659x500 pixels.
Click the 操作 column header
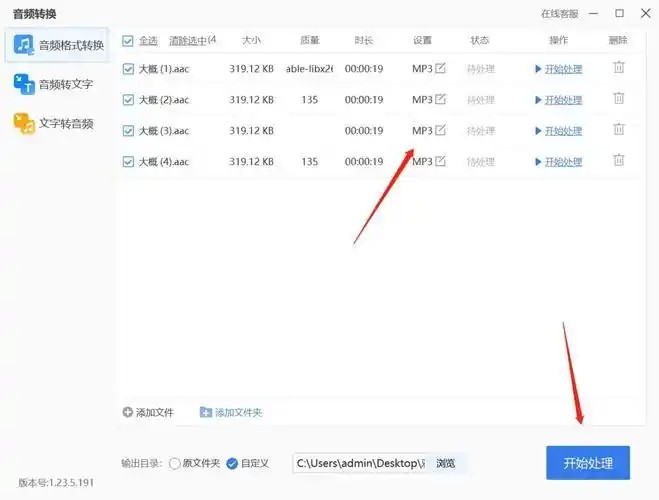[x=559, y=40]
